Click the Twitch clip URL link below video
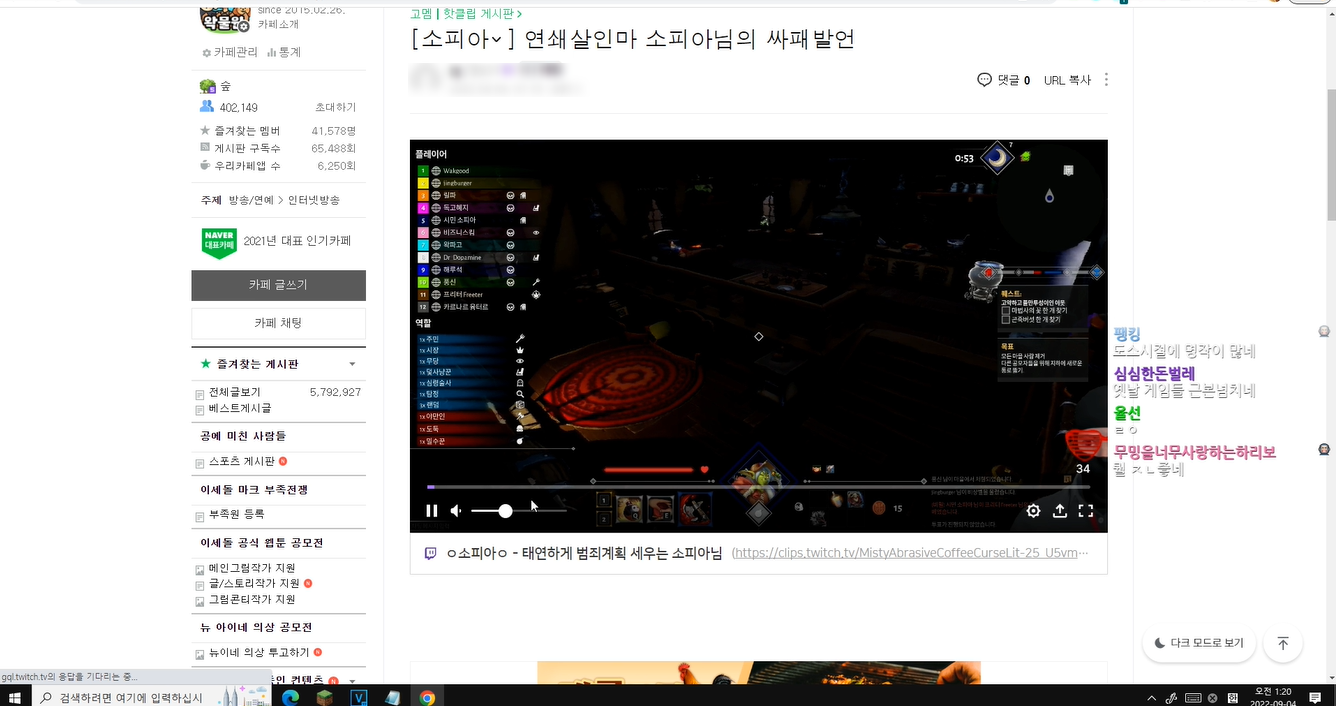This screenshot has width=1336, height=706. coord(910,553)
